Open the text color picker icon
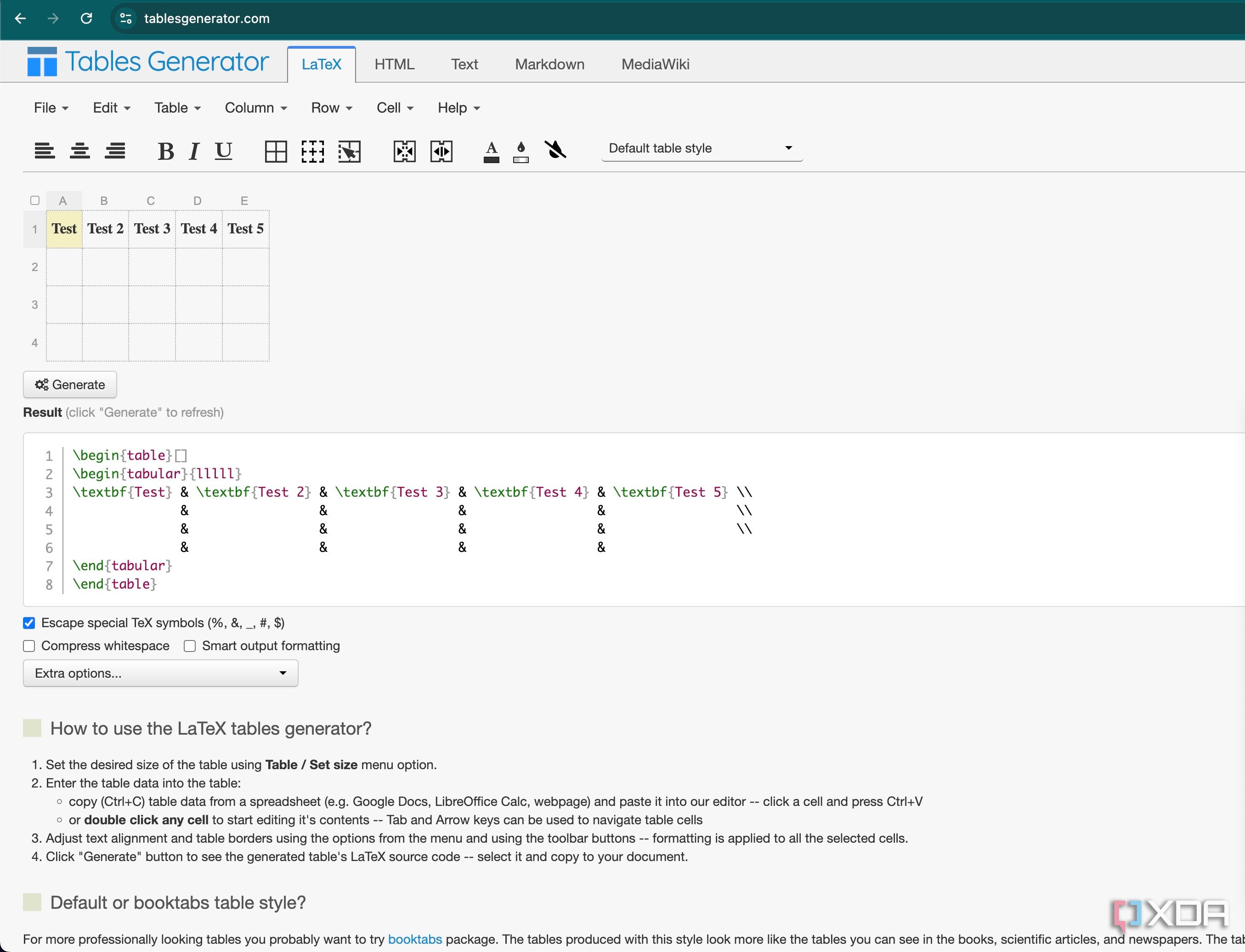 coord(491,151)
